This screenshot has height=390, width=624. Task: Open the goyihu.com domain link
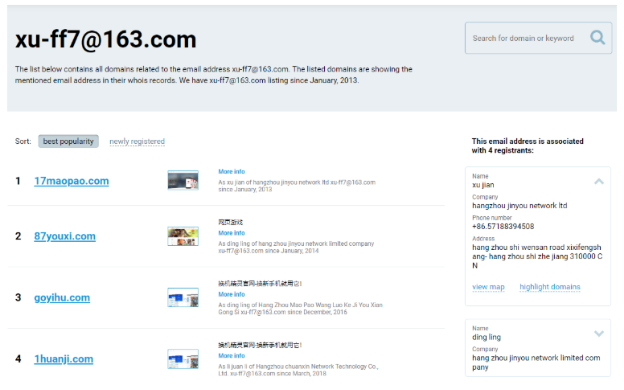(62, 298)
